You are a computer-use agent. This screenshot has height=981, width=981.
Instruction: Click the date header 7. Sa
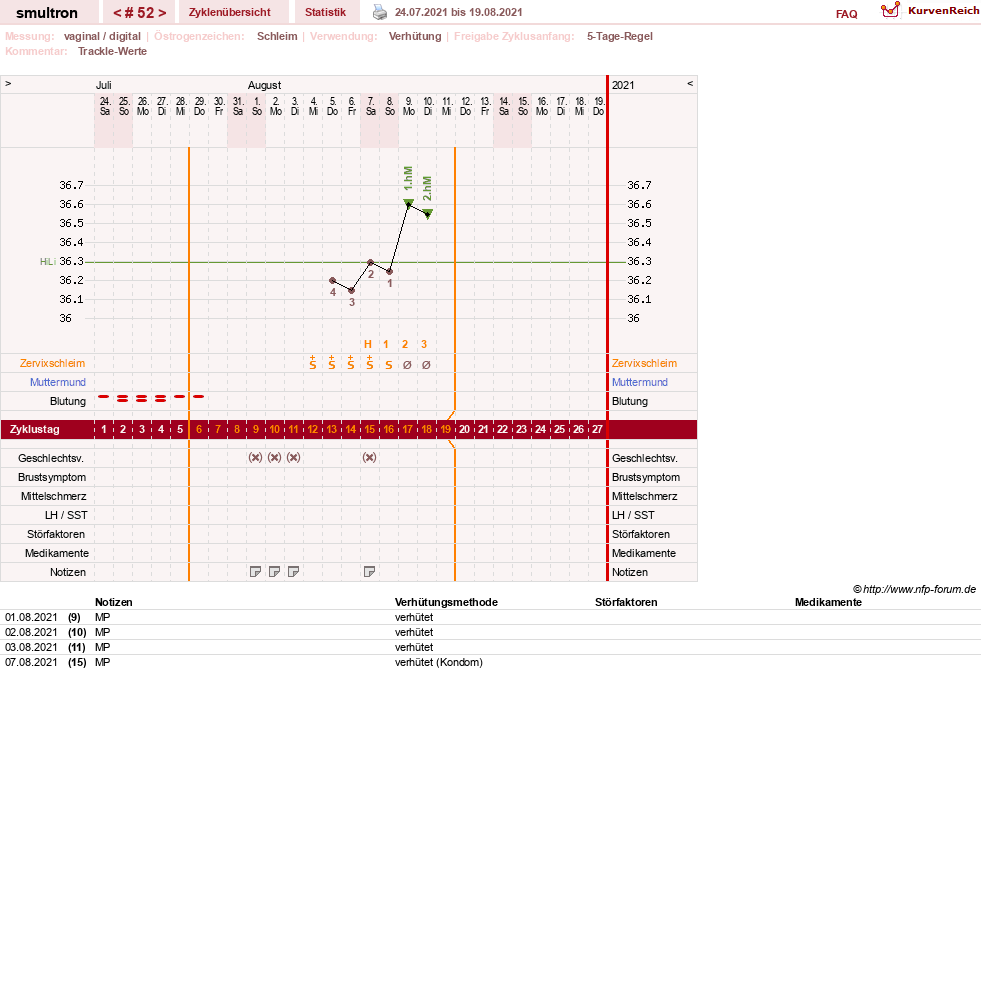370,106
